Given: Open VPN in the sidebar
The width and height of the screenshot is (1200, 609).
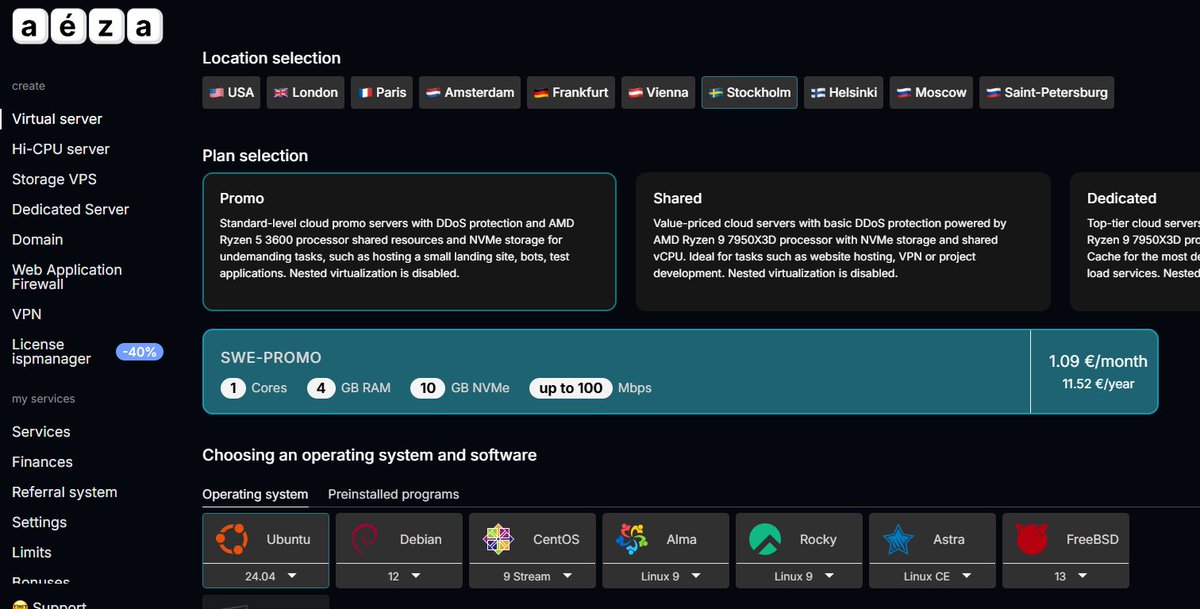Looking at the screenshot, I should click(27, 314).
